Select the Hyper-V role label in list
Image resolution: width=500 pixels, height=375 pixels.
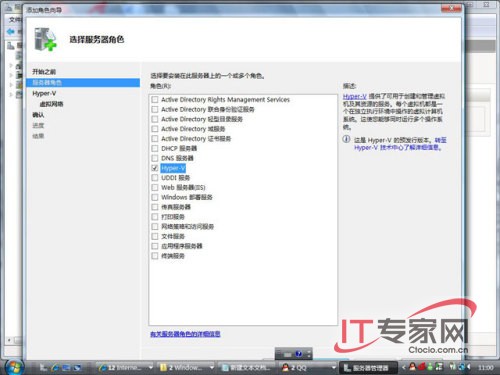pyautogui.click(x=173, y=168)
